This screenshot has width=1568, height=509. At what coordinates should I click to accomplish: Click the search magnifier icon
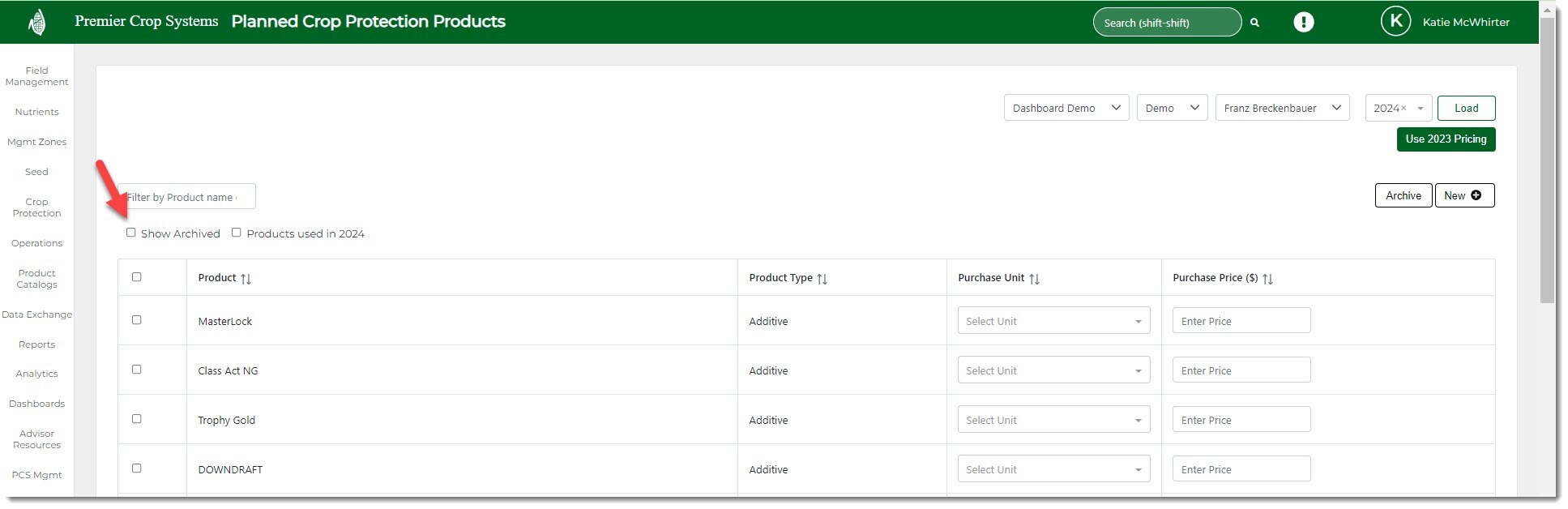(x=1254, y=23)
